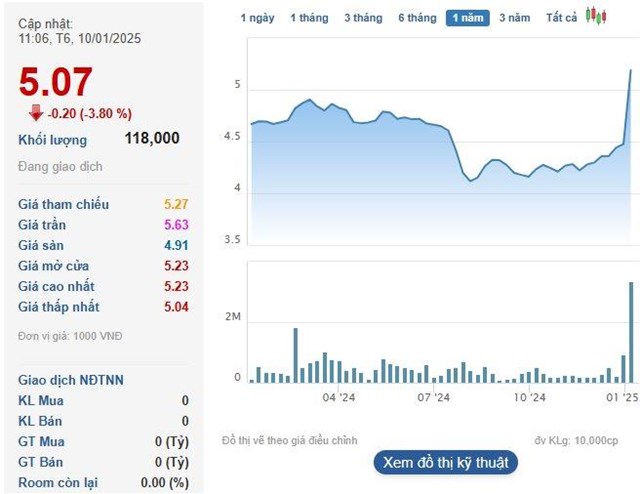
Task: Switch chart to 3 tháng range
Action: click(x=363, y=18)
